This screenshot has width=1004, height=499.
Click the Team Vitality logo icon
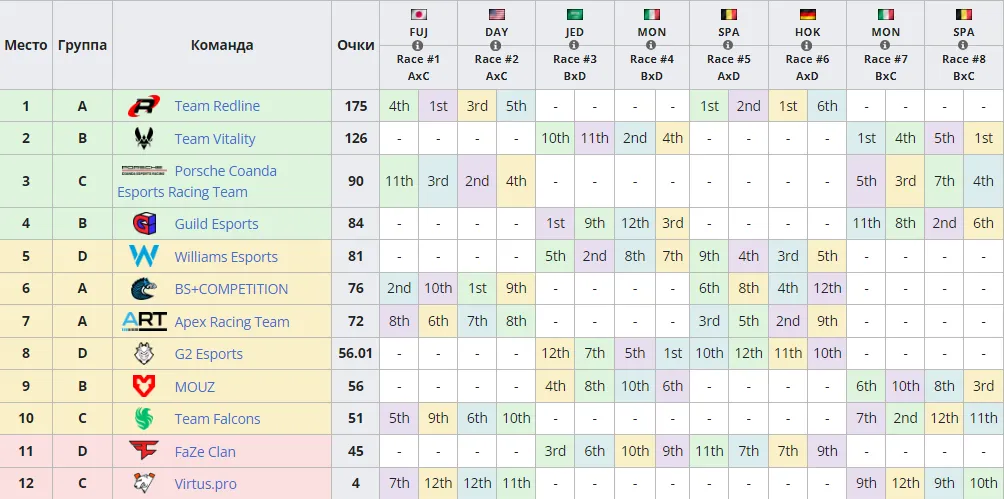142,138
